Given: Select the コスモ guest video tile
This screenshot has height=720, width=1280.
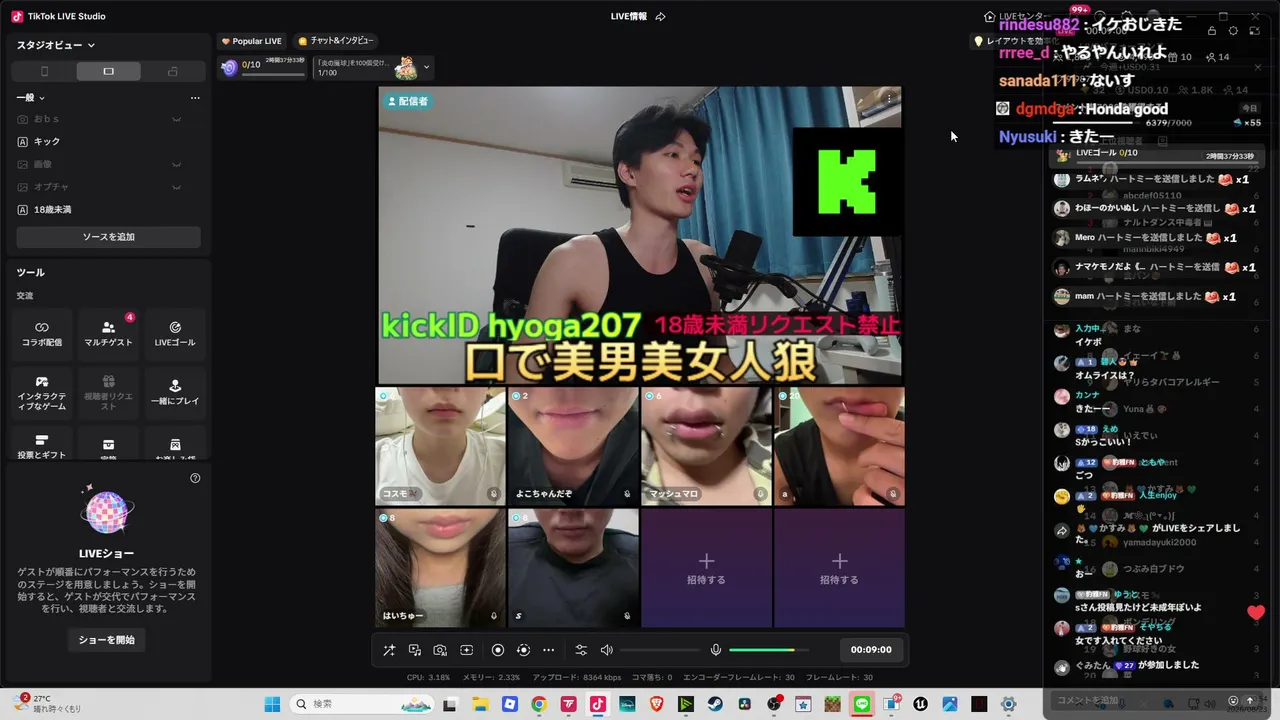Looking at the screenshot, I should click(440, 446).
